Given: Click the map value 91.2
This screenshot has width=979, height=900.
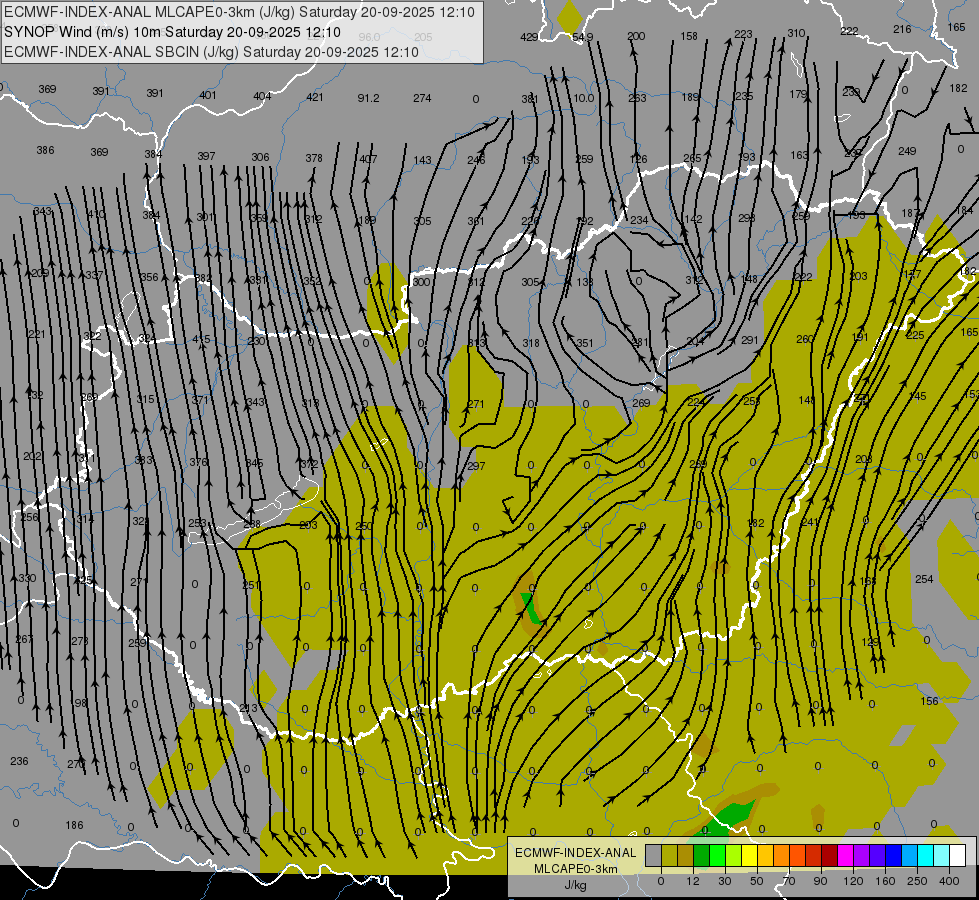Looking at the screenshot, I should pyautogui.click(x=368, y=98).
